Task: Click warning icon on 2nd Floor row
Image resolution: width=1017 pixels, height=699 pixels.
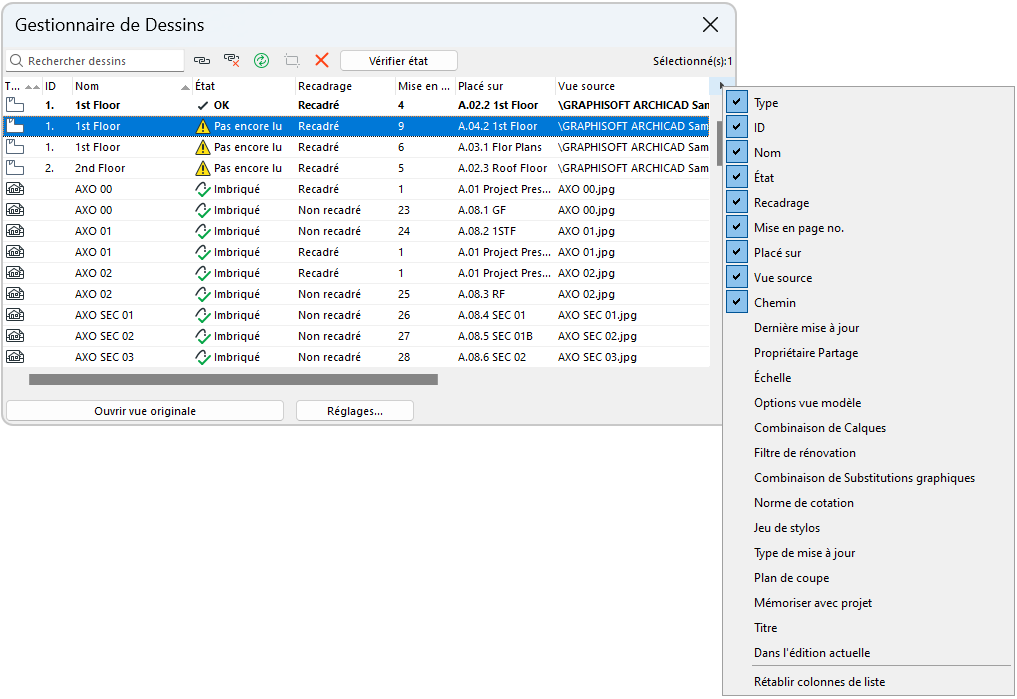Action: coord(203,169)
